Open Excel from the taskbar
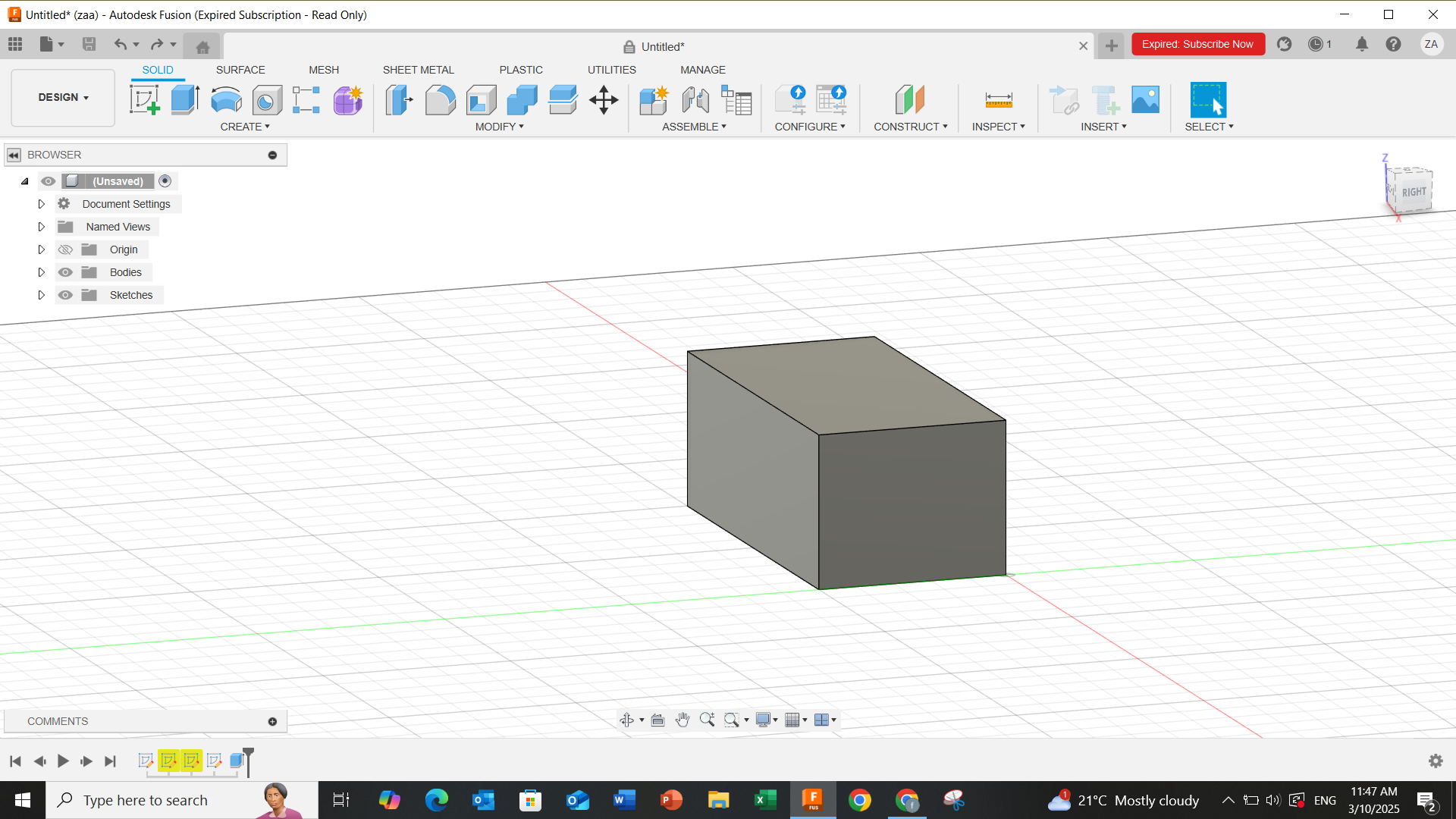1456x819 pixels. point(765,800)
